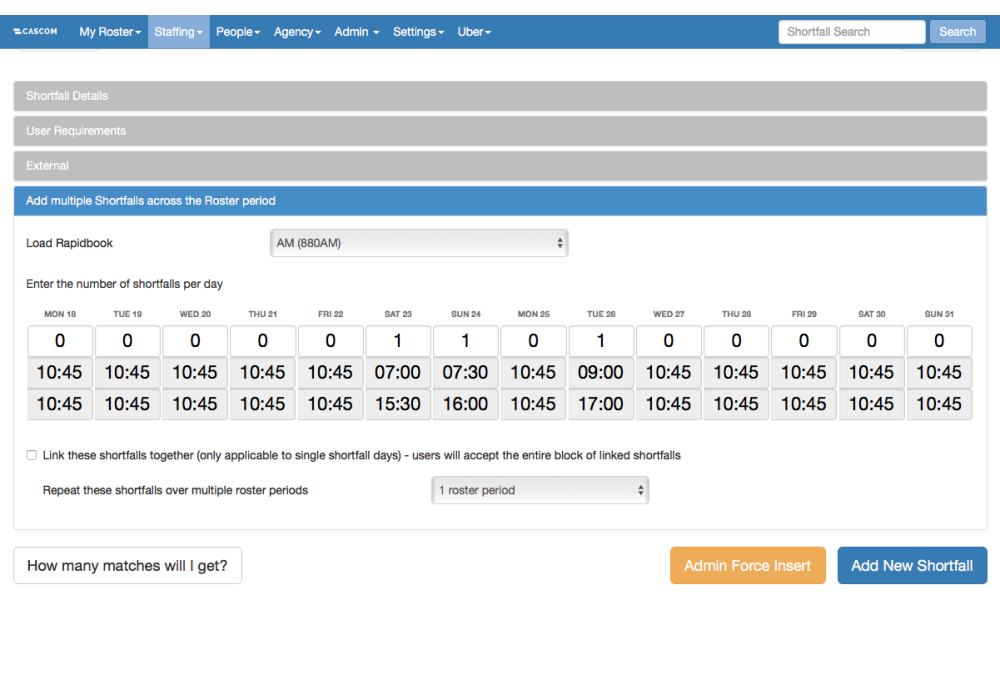Open the Staffing menu
The width and height of the screenshot is (1000, 684).
click(x=178, y=32)
